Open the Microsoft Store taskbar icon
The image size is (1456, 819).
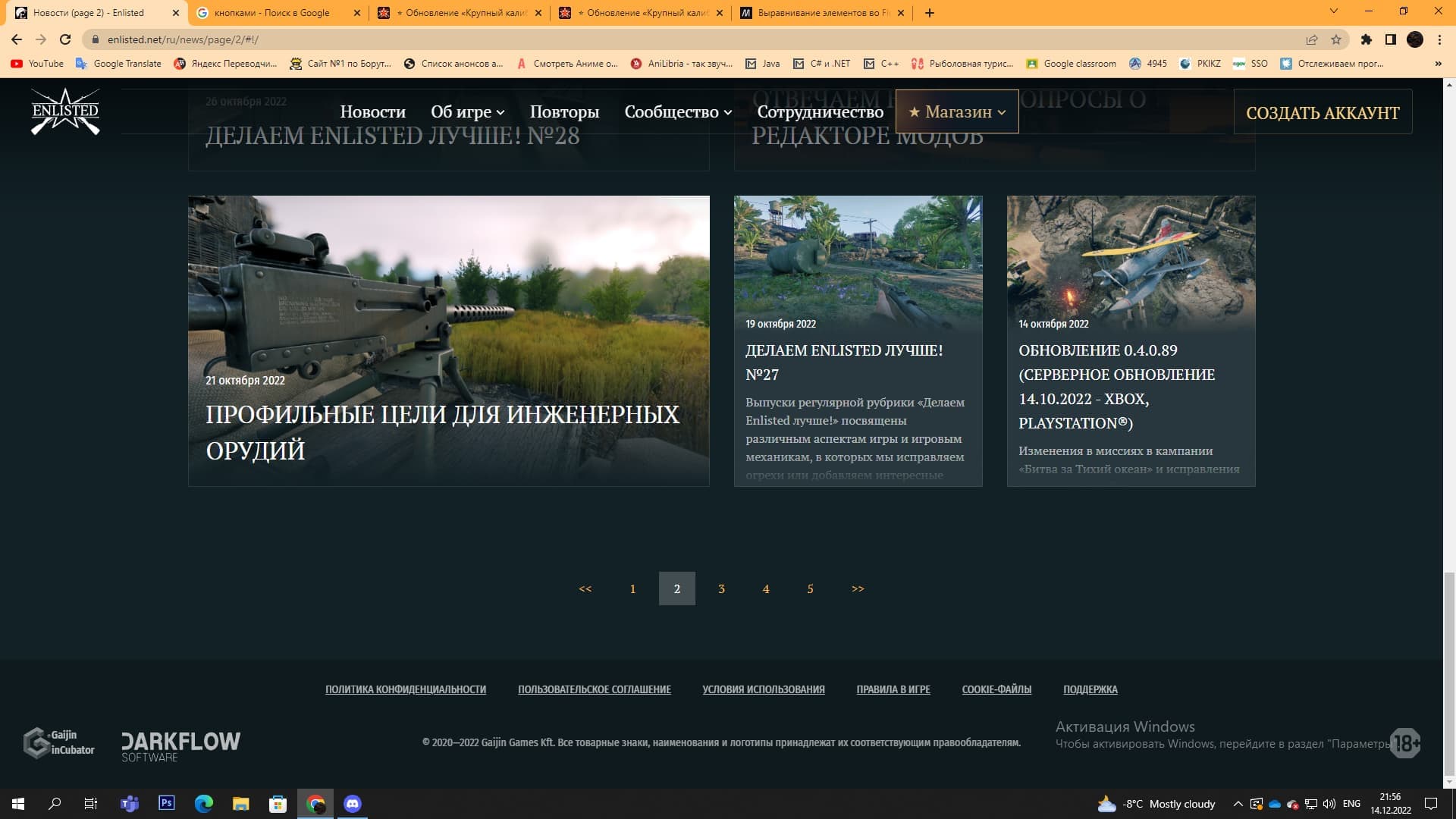[278, 804]
